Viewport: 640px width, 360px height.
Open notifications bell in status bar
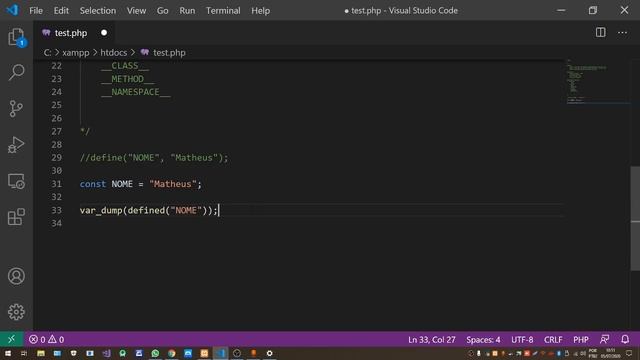625,339
